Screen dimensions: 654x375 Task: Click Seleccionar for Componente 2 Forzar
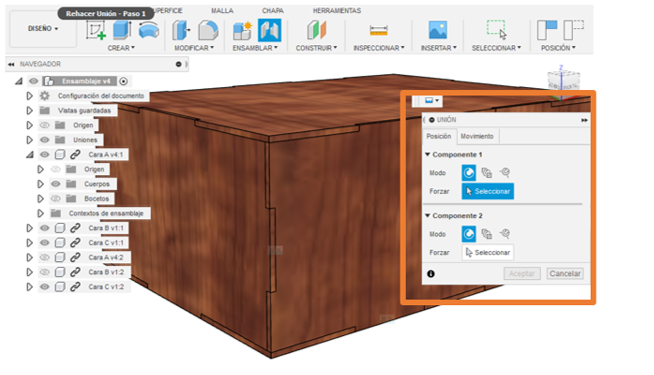[488, 252]
